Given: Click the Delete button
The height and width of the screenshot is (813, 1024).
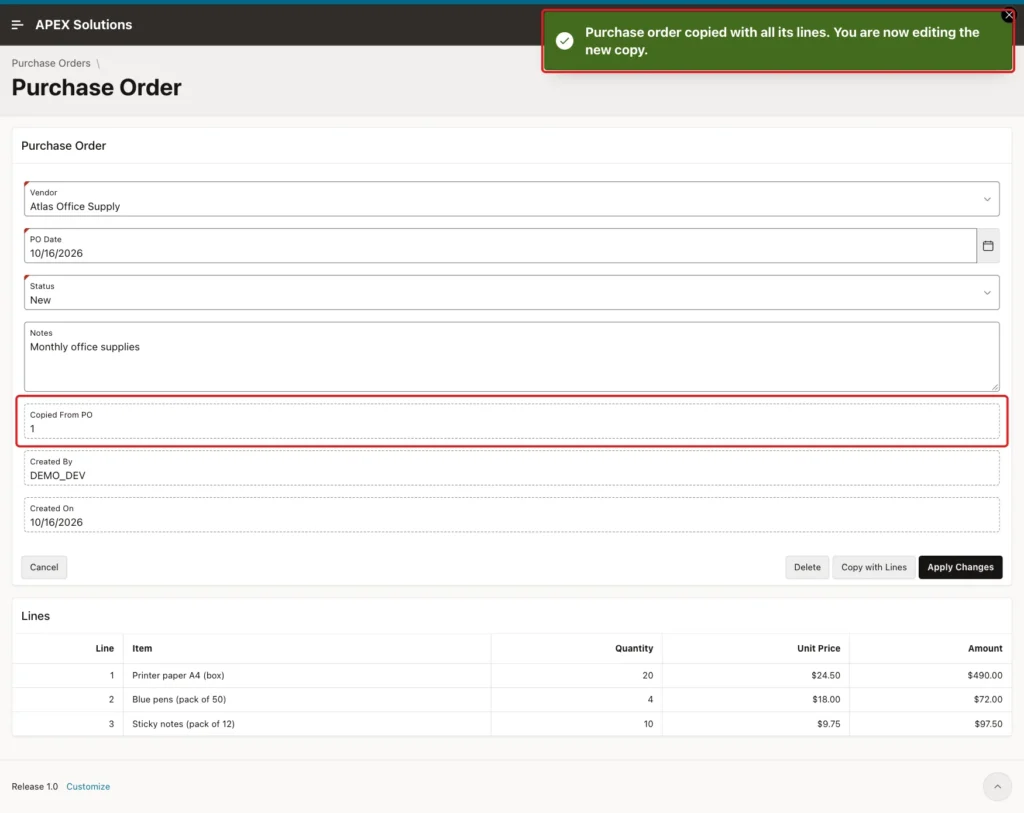Looking at the screenshot, I should [x=807, y=567].
